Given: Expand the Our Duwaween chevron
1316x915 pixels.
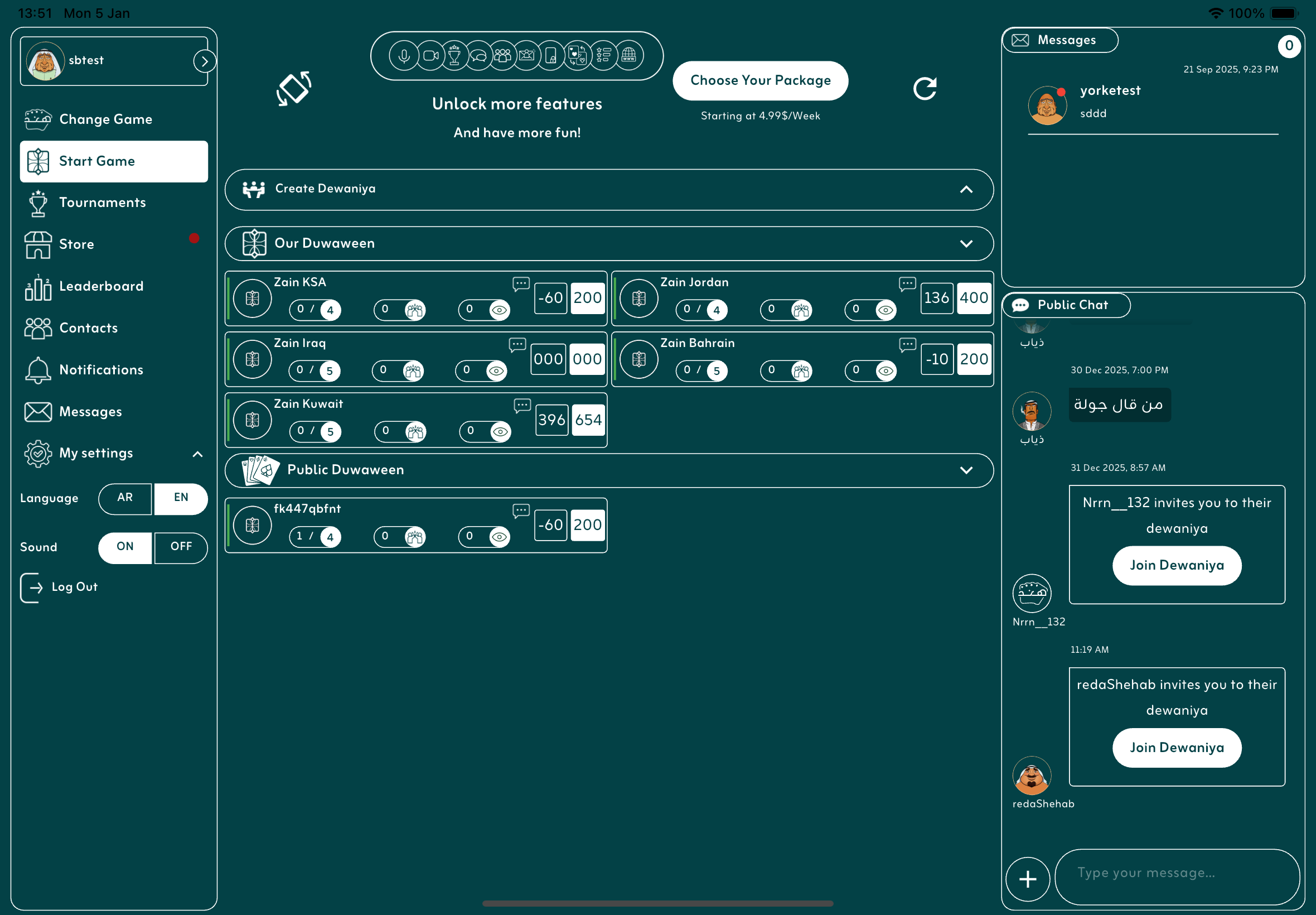Looking at the screenshot, I should pos(966,244).
